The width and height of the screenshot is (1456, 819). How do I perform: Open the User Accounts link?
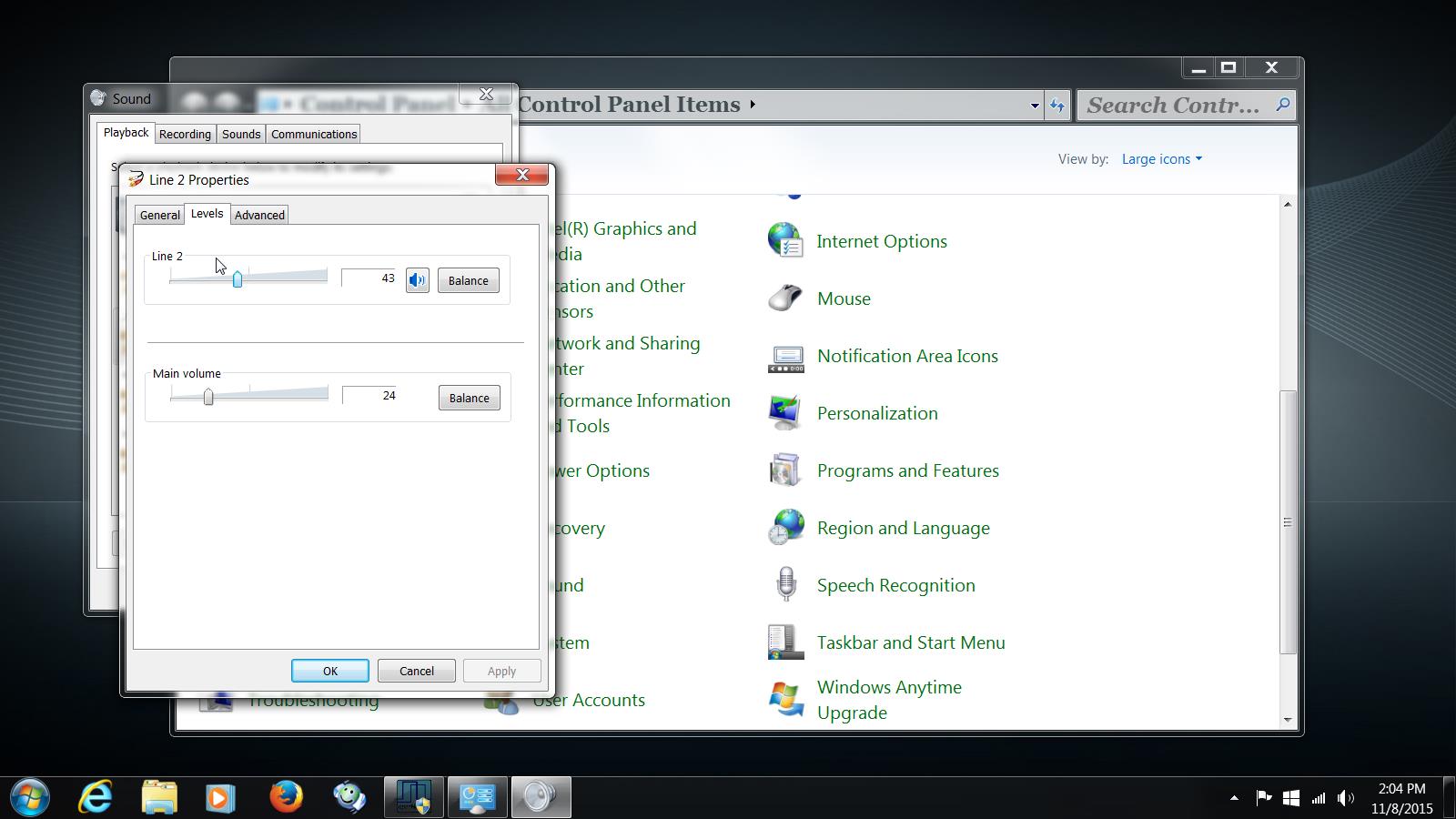[590, 700]
